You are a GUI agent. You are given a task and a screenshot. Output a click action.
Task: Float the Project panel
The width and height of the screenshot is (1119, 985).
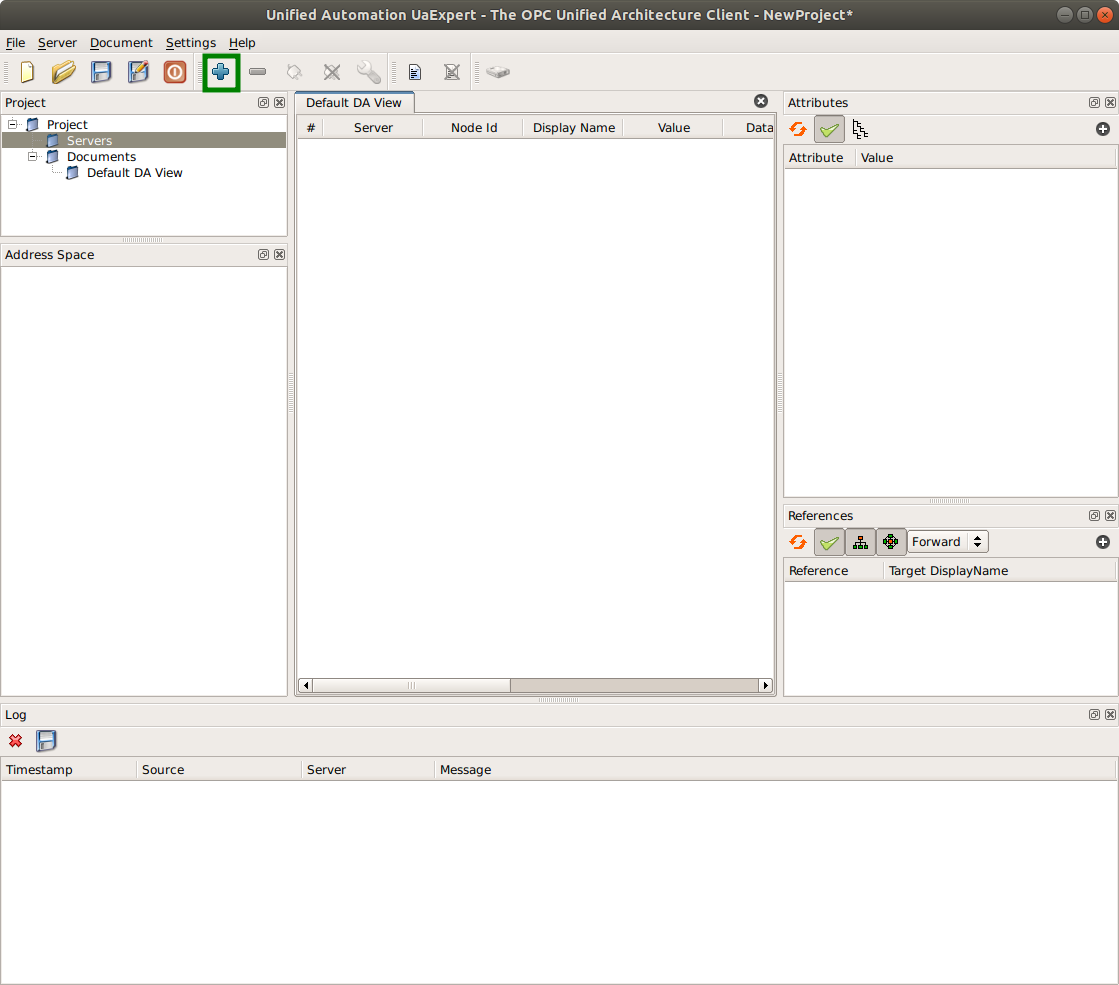263,103
